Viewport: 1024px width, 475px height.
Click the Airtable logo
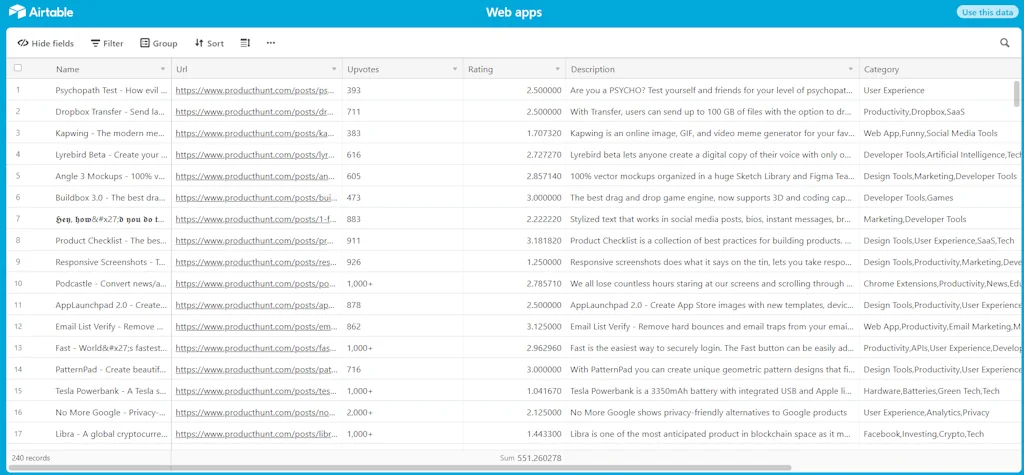(x=40, y=12)
